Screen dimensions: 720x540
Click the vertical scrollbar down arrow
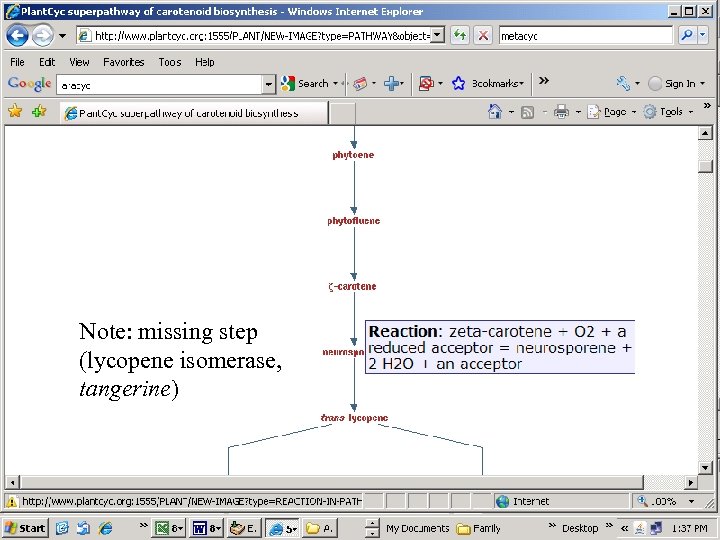point(705,468)
